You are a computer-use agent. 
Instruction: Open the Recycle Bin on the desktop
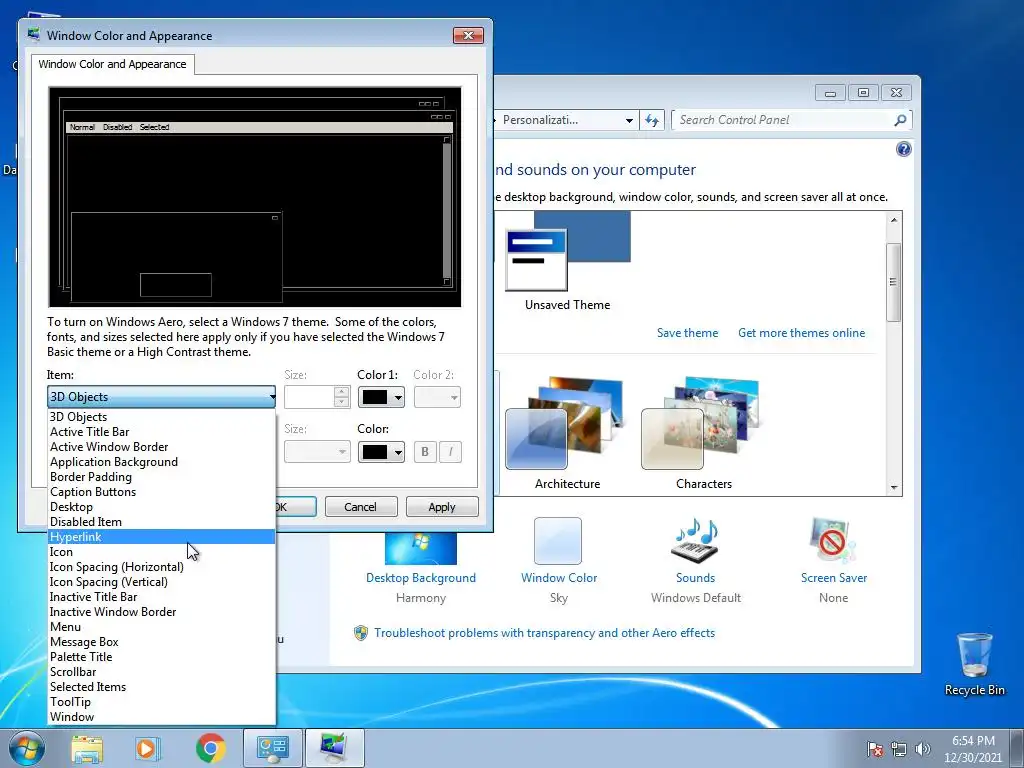974,664
